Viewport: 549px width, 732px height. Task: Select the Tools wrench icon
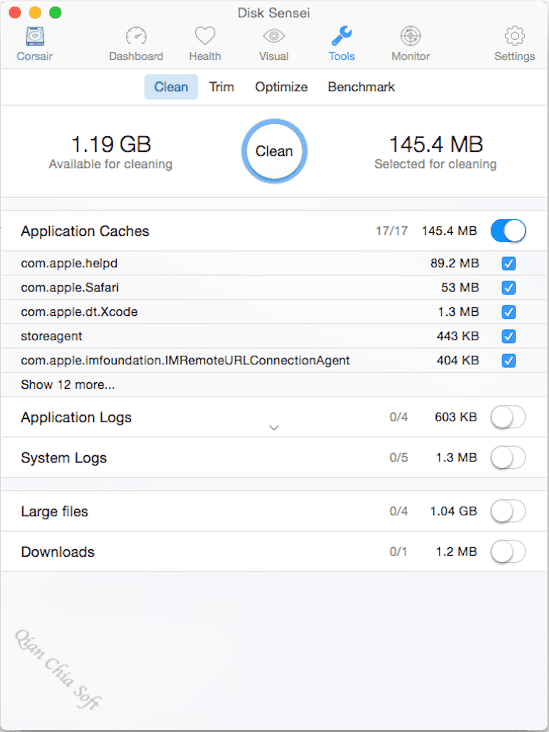(x=341, y=36)
